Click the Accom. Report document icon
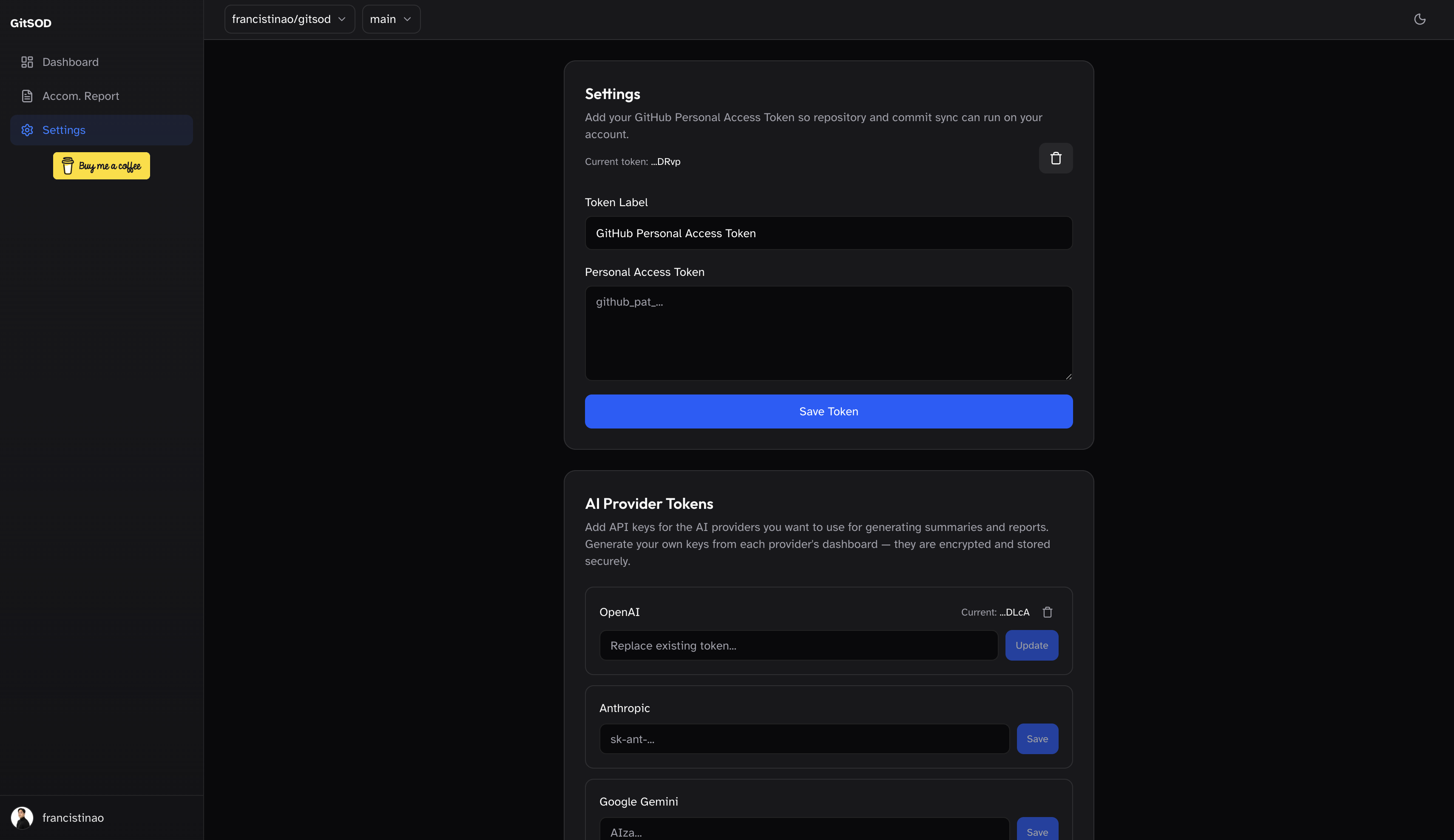Screen dimensions: 1454x840 (x=27, y=96)
